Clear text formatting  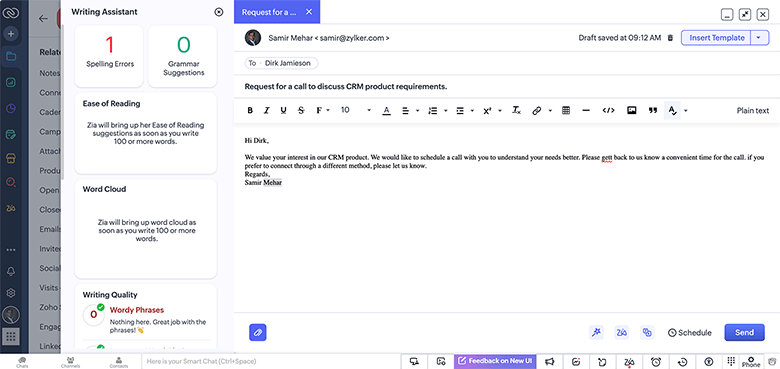pyautogui.click(x=517, y=110)
